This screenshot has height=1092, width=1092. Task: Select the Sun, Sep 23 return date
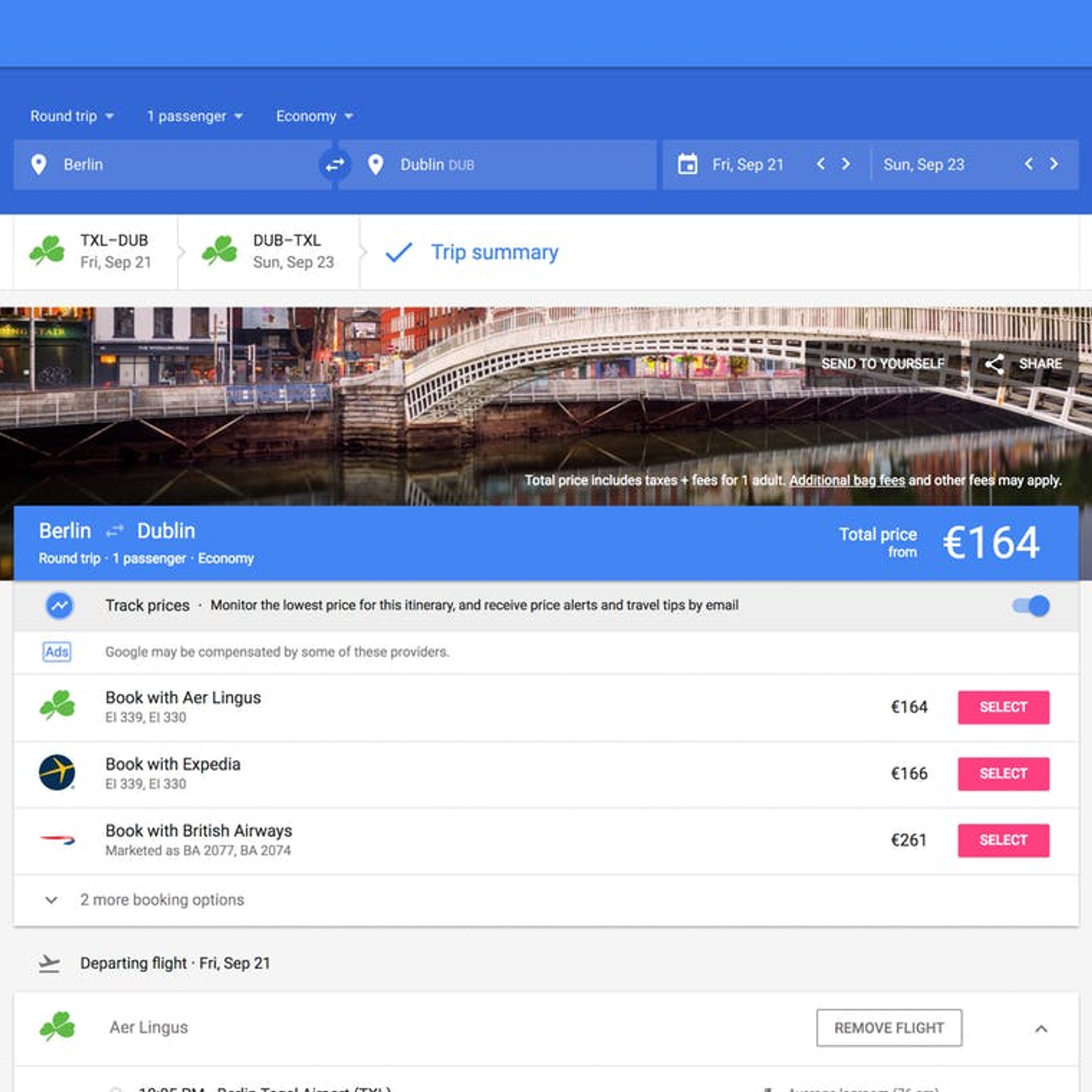[x=924, y=164]
